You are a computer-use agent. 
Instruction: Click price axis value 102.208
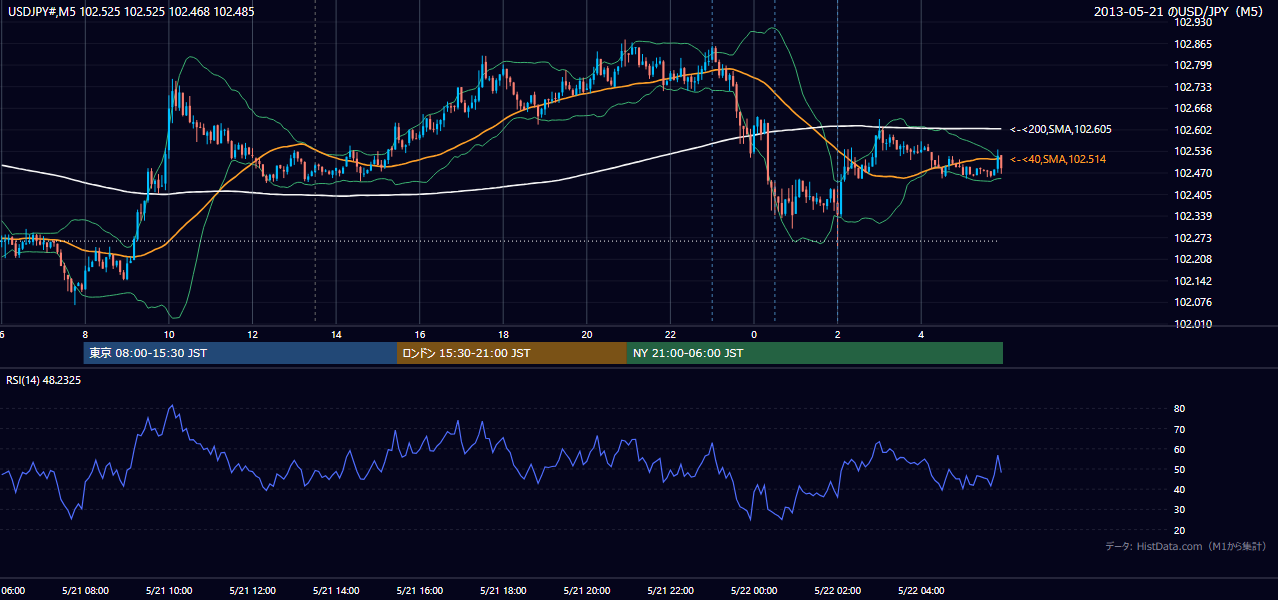1193,259
